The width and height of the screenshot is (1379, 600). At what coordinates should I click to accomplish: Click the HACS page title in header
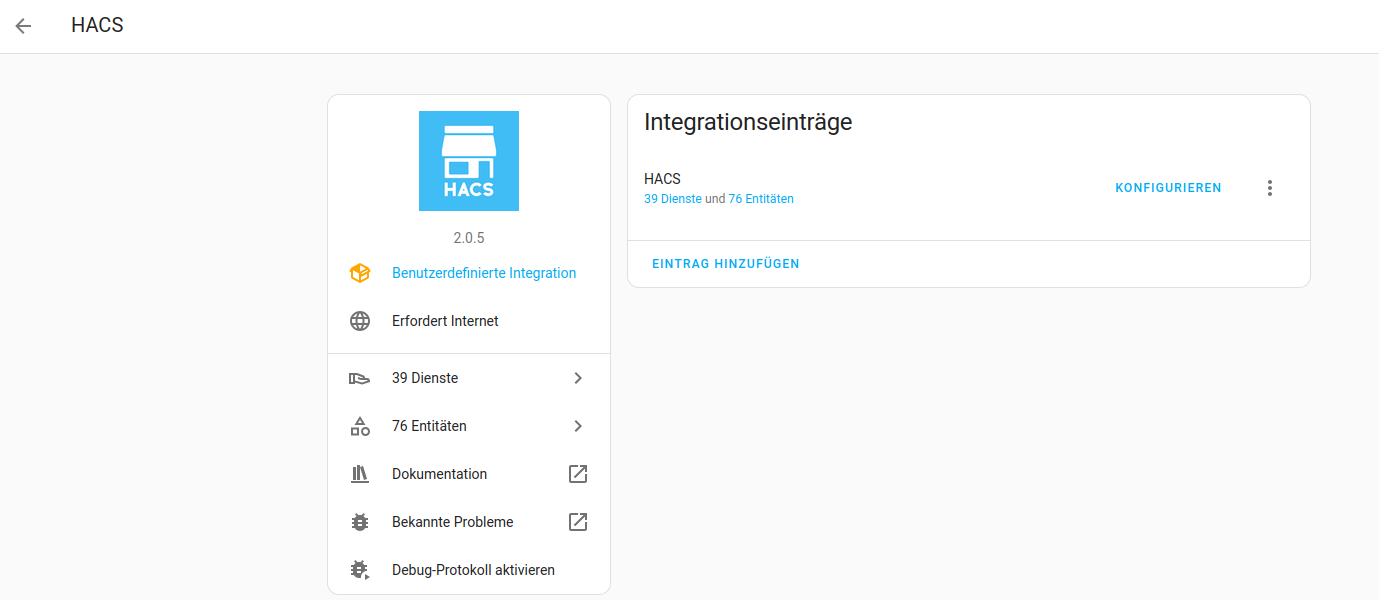click(x=97, y=25)
